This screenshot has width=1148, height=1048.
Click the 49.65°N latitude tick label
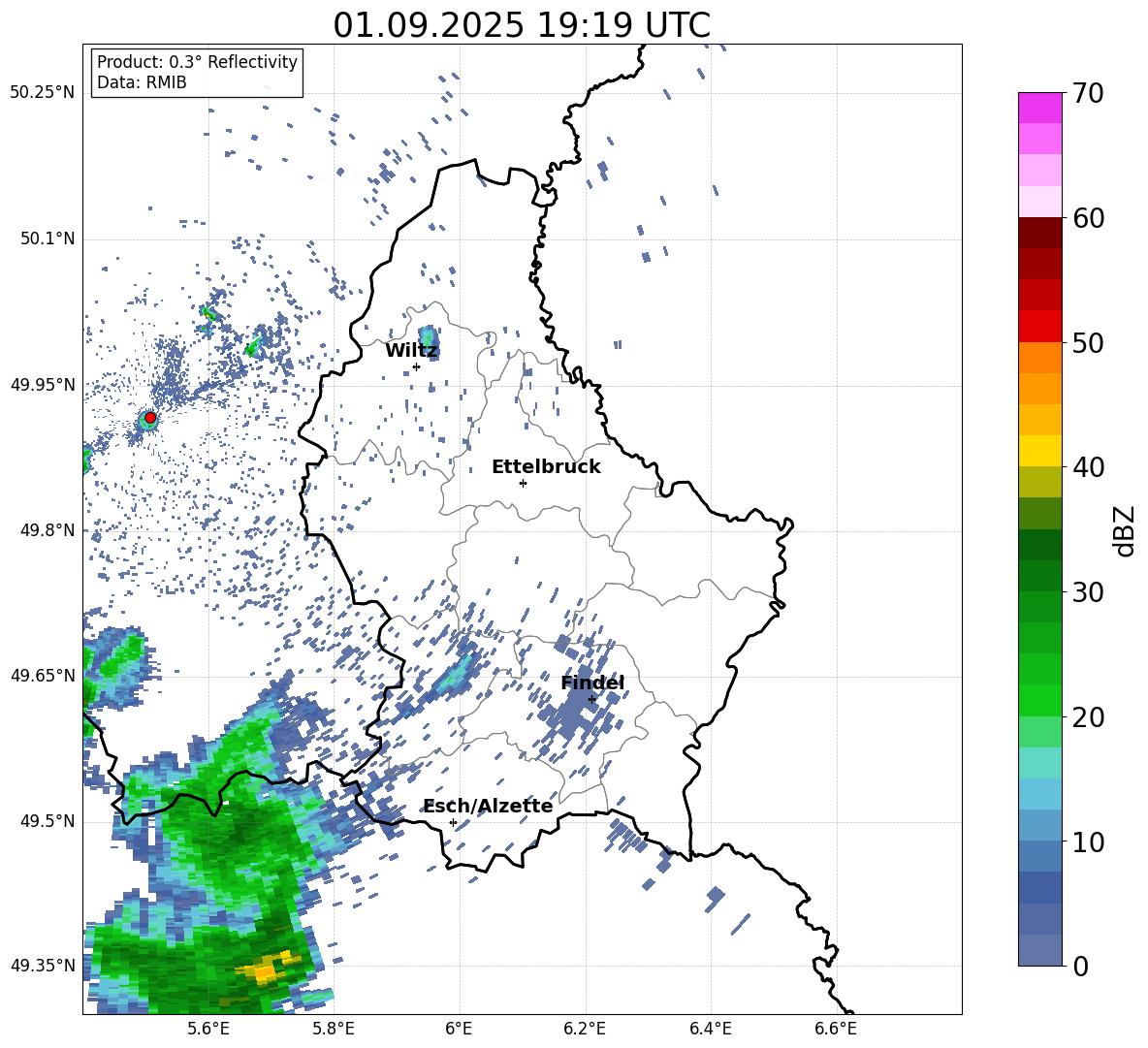pyautogui.click(x=42, y=675)
